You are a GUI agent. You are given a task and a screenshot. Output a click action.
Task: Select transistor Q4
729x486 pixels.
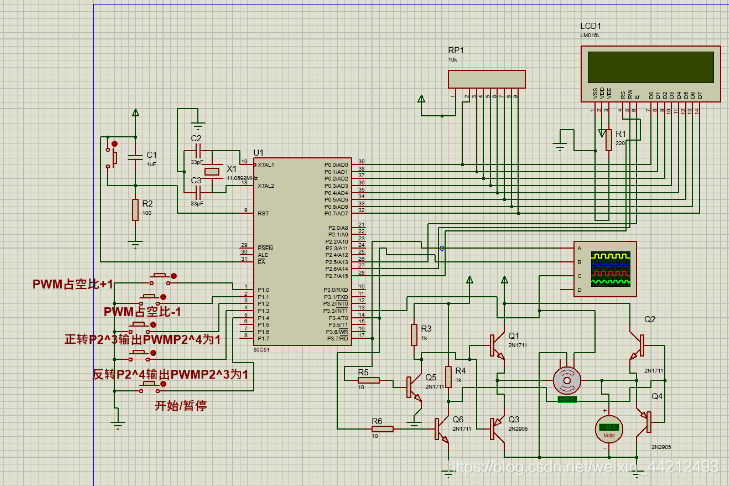click(645, 422)
